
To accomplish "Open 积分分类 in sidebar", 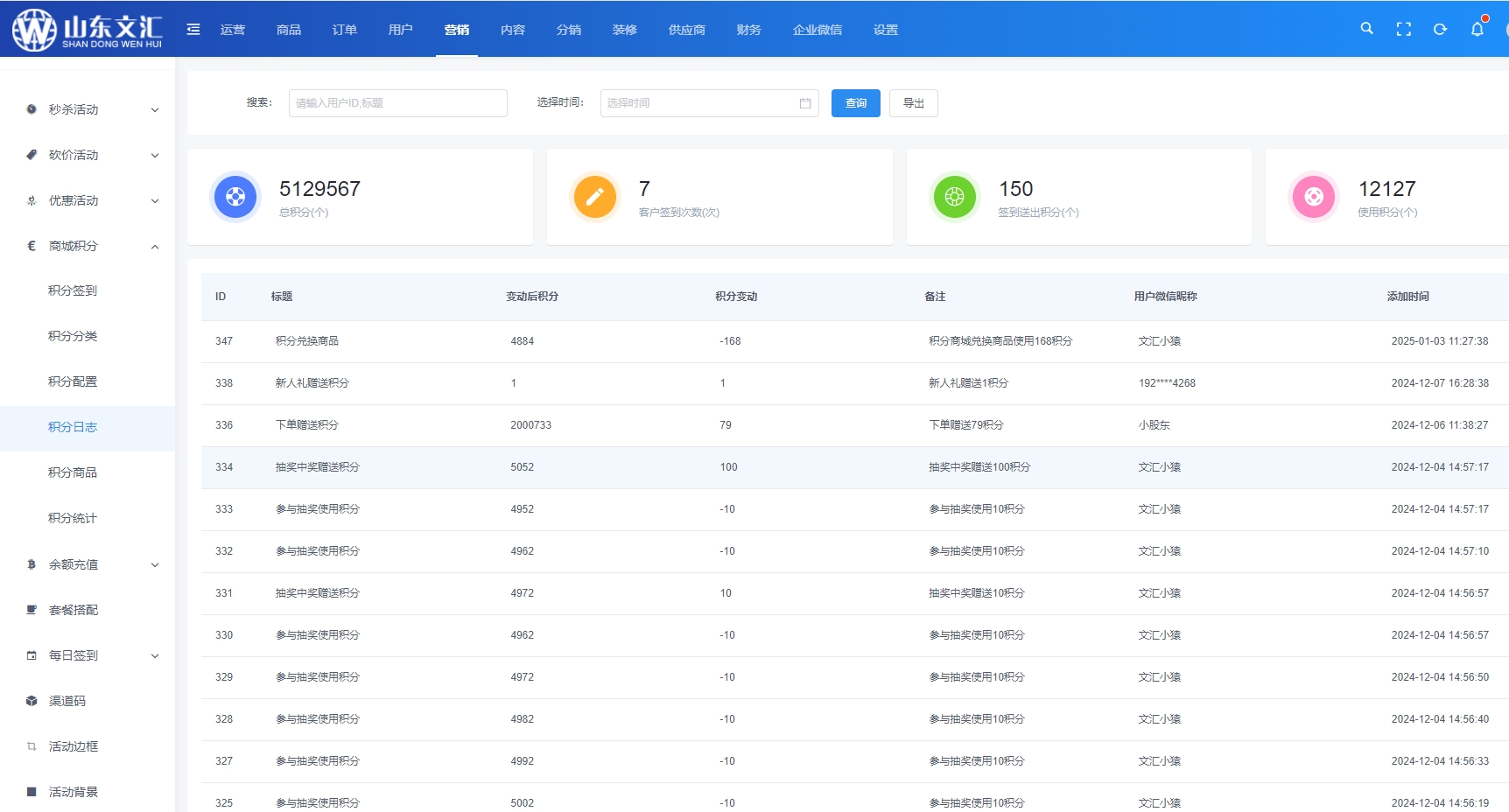I will tap(73, 336).
